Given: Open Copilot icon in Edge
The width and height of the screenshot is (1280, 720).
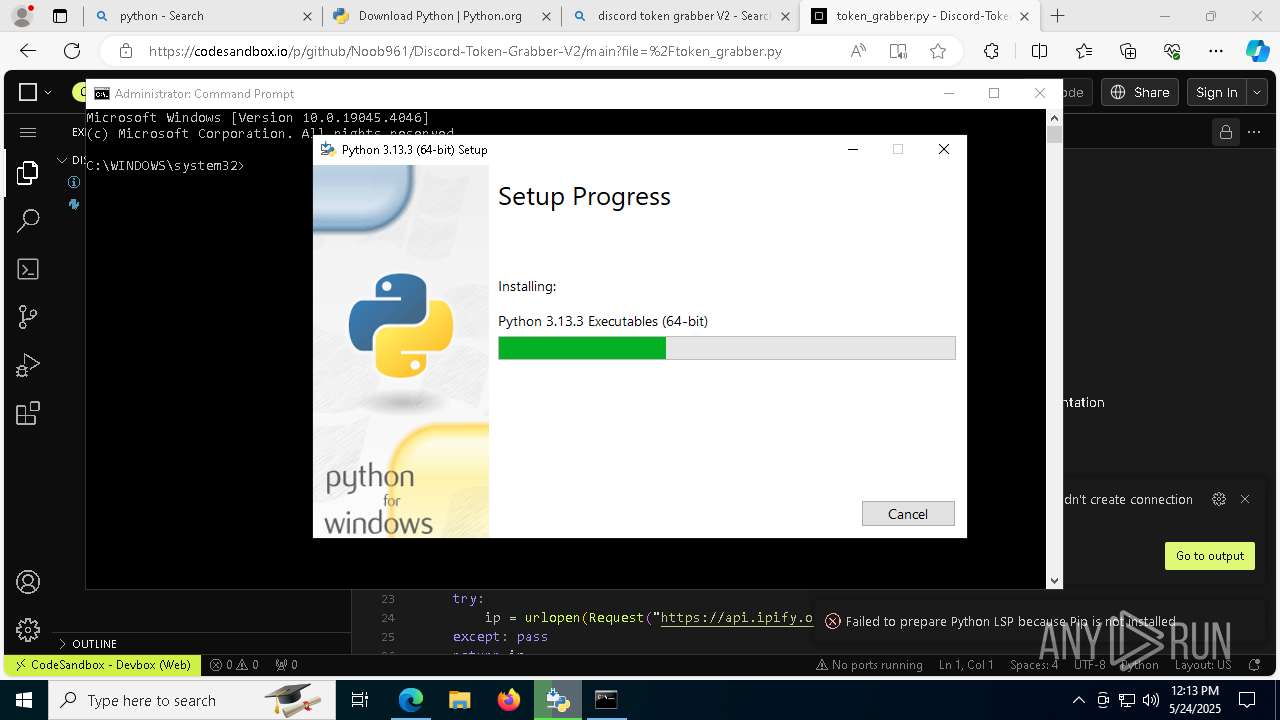Looking at the screenshot, I should pos(1257,51).
